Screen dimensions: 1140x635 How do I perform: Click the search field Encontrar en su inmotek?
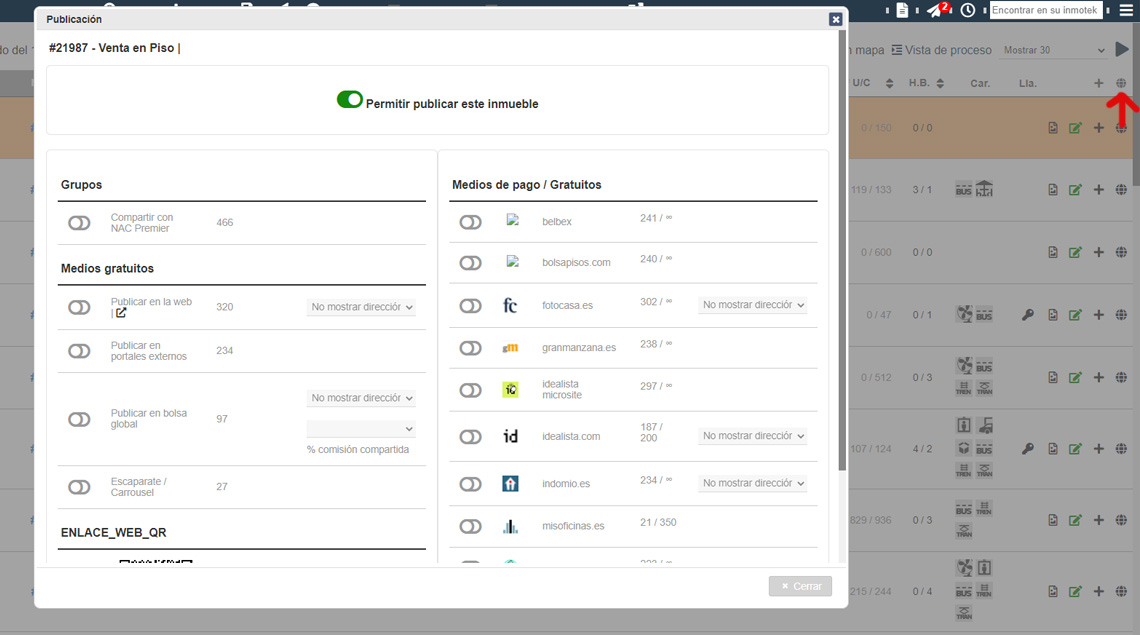pyautogui.click(x=1046, y=10)
